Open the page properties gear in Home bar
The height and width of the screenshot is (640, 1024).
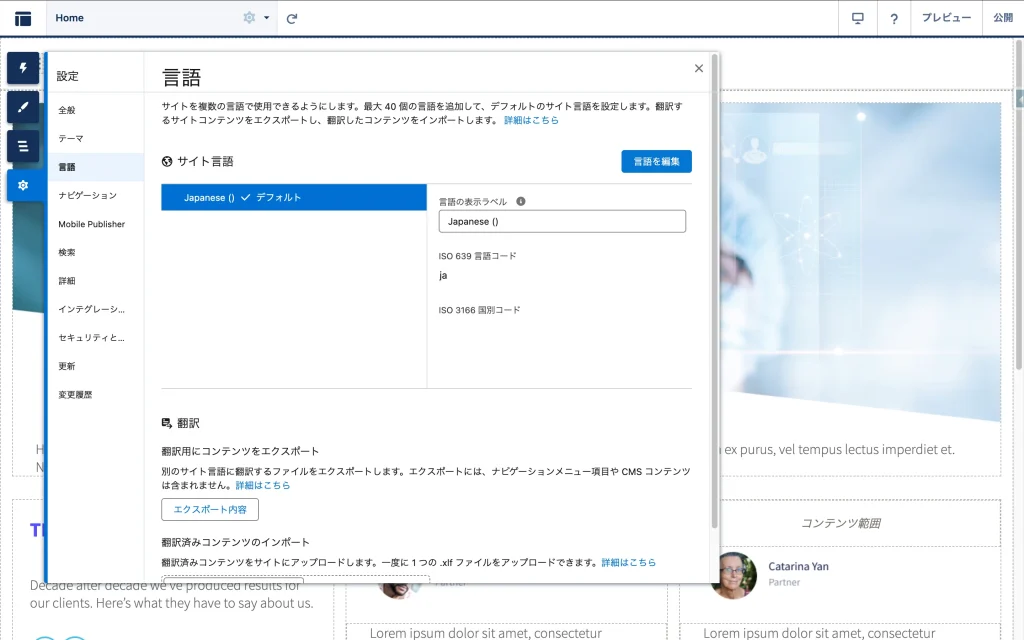click(249, 18)
